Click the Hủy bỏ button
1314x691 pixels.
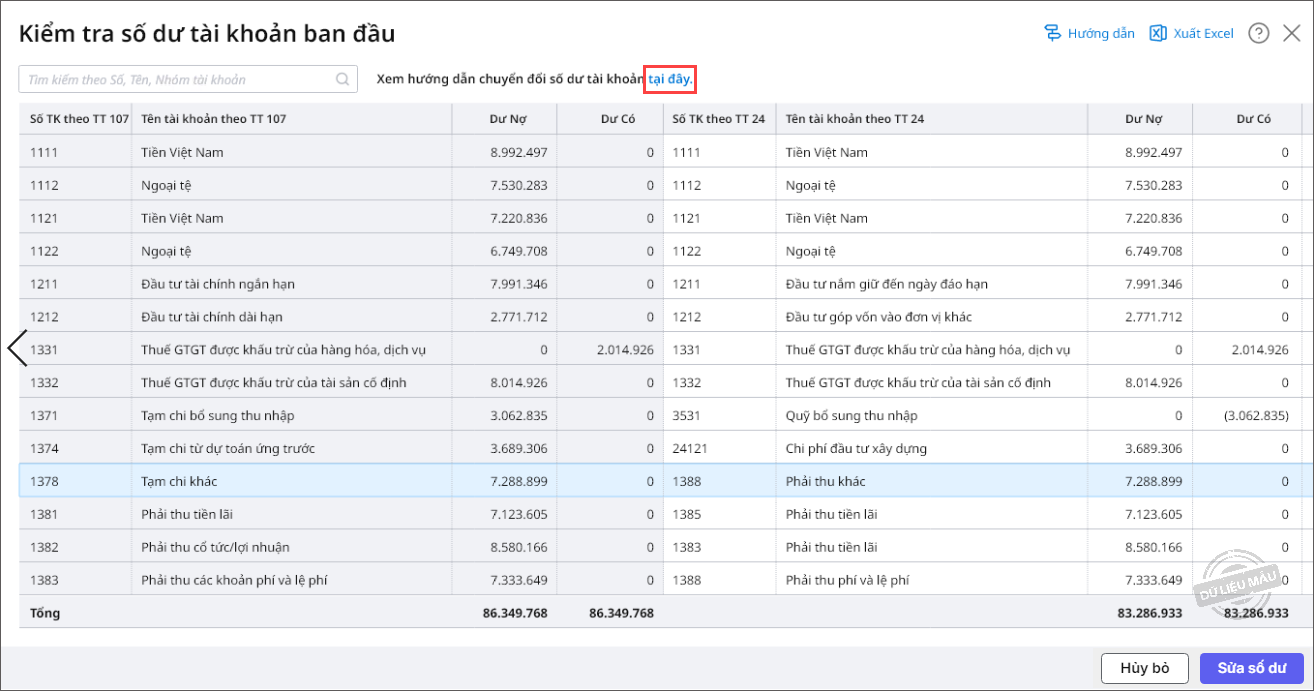(x=1145, y=667)
